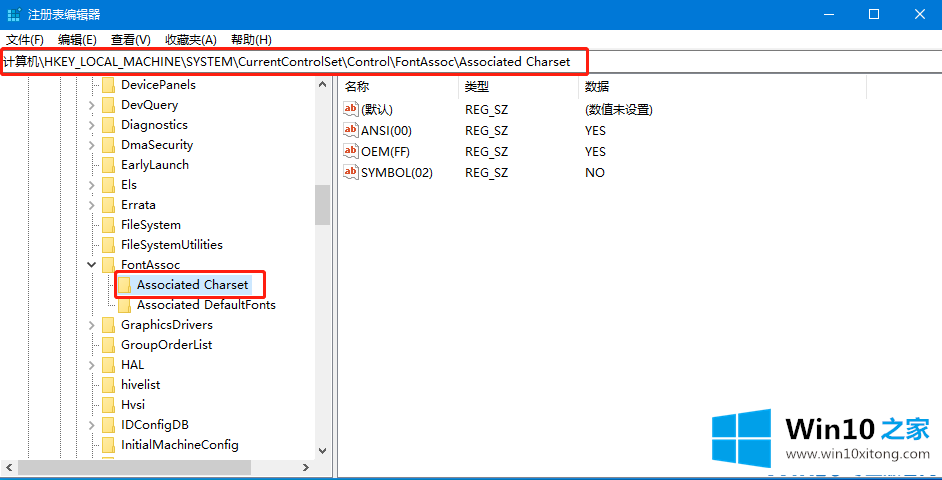Select the FileSystem folder icon

pyautogui.click(x=108, y=225)
